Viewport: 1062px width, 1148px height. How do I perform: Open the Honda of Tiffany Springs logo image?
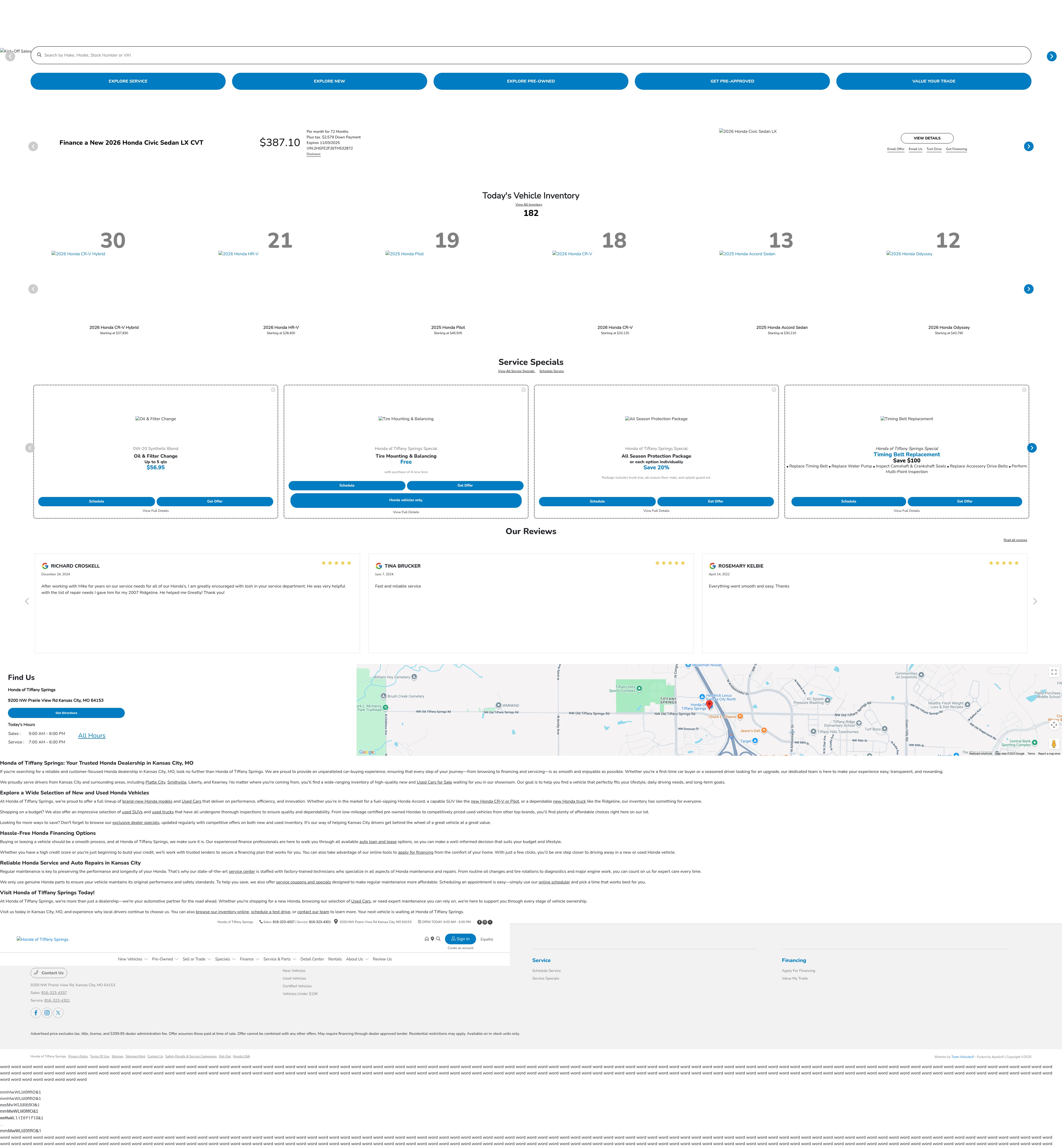coord(42,939)
